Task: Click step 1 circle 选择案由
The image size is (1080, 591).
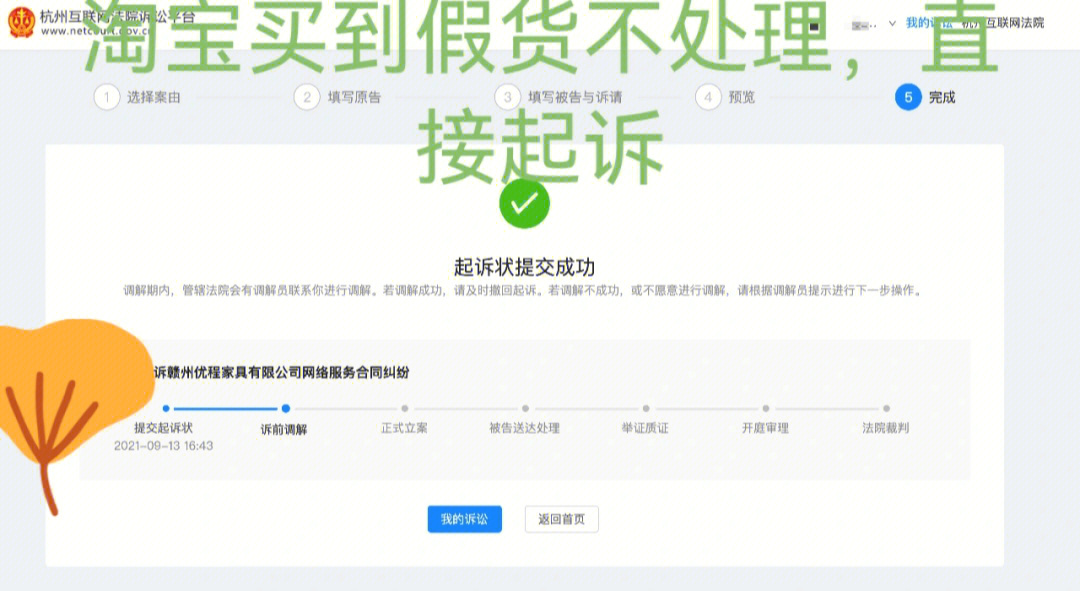Action: click(x=107, y=97)
